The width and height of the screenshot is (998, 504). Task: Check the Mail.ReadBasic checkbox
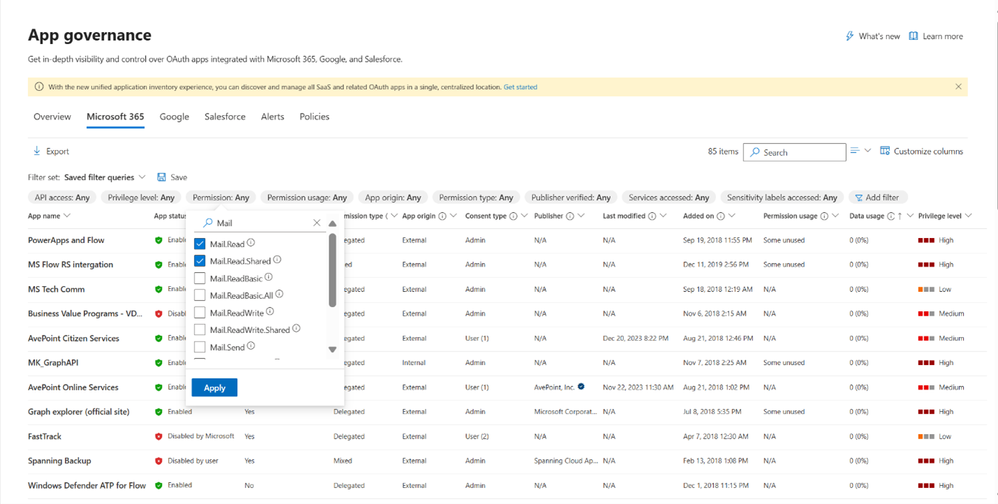point(200,278)
